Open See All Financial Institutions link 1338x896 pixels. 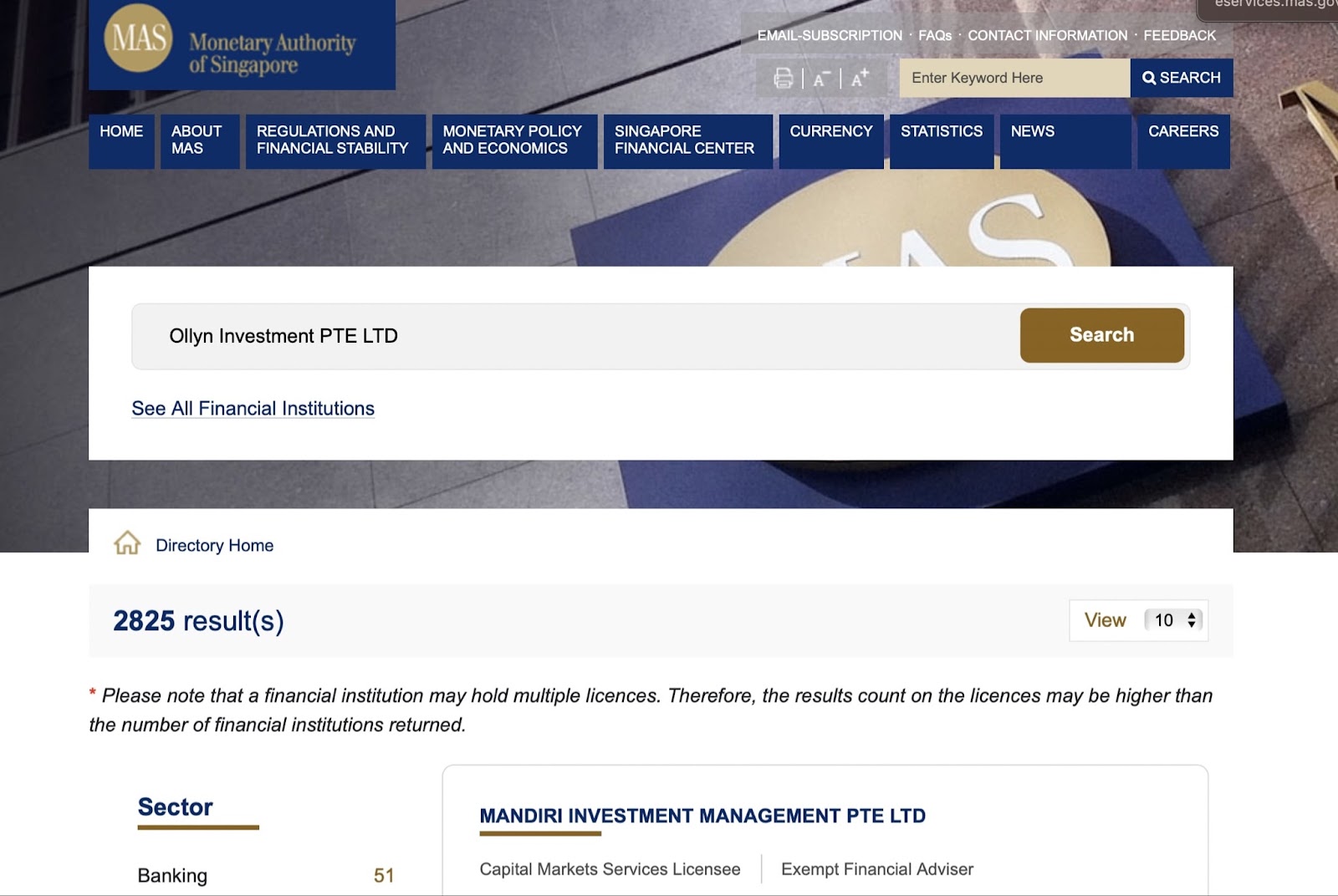point(253,409)
